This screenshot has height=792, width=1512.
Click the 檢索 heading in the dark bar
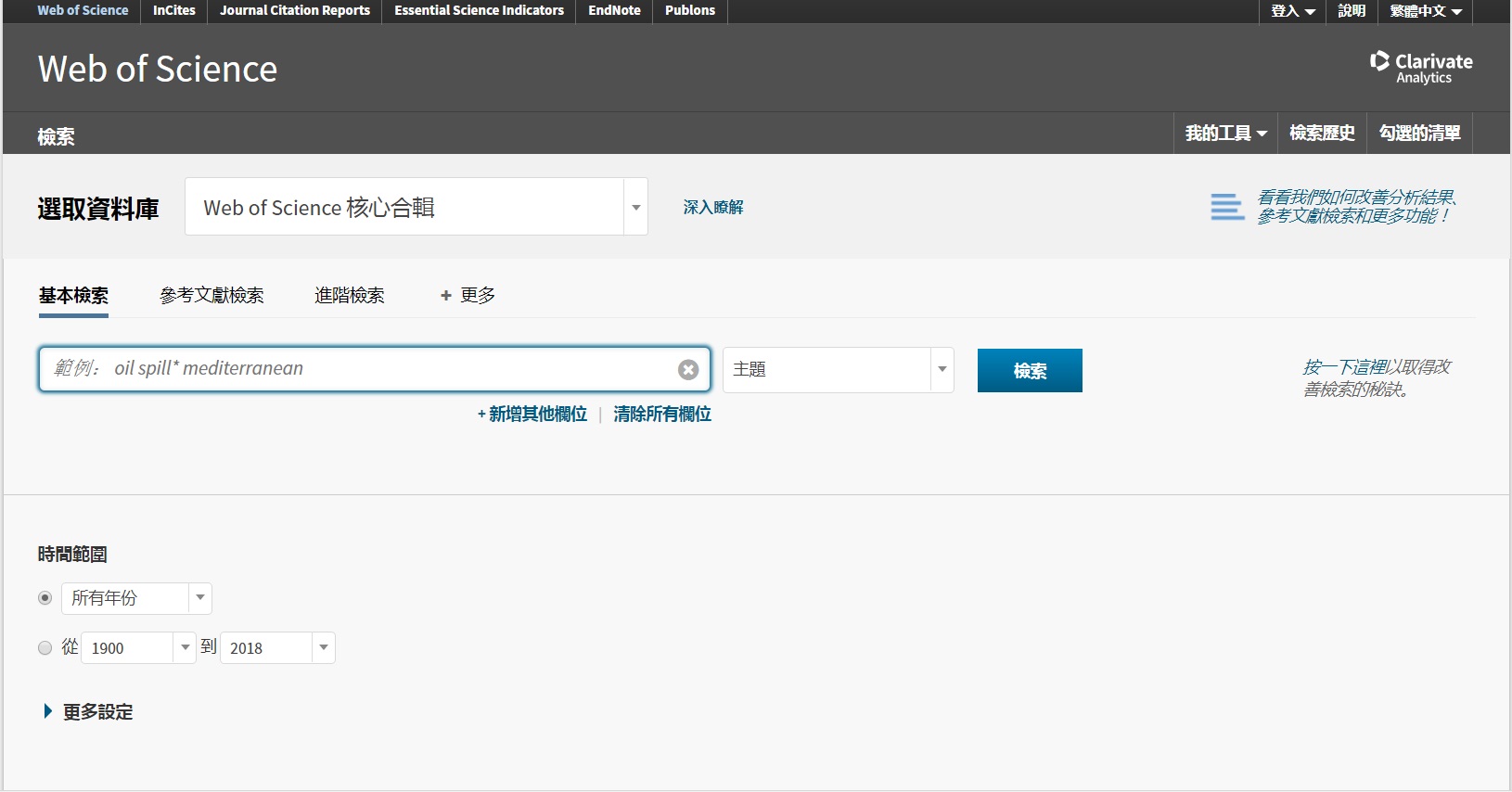[56, 137]
